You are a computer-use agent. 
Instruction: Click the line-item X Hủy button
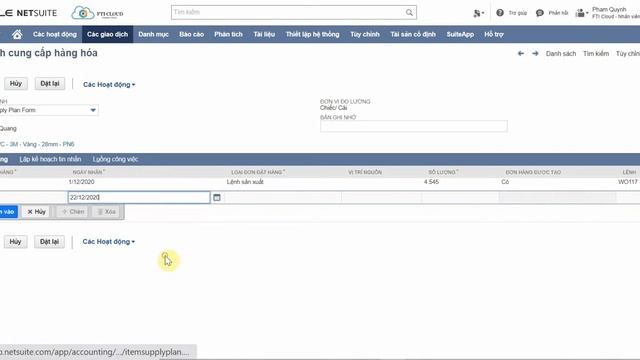37,212
